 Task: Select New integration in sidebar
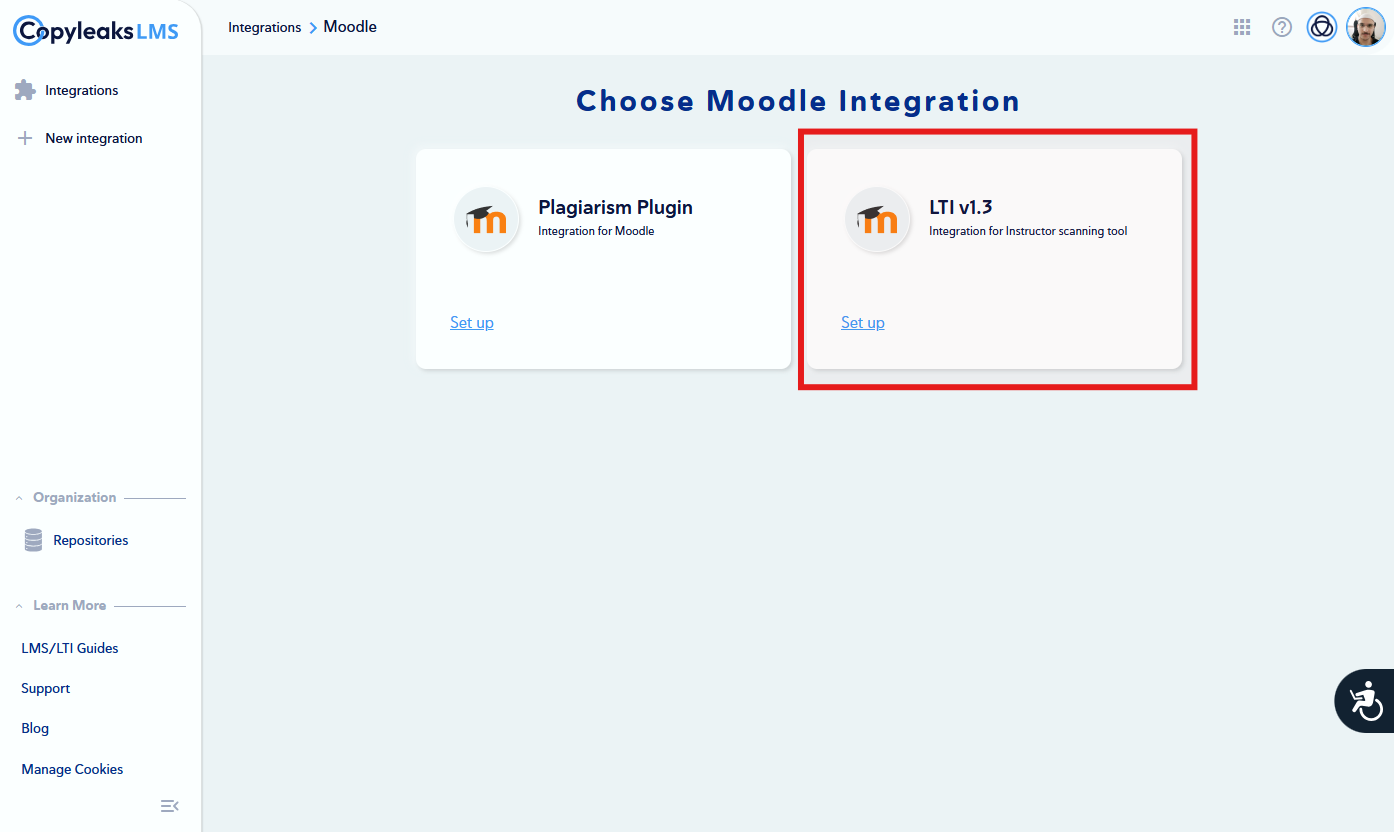point(94,138)
